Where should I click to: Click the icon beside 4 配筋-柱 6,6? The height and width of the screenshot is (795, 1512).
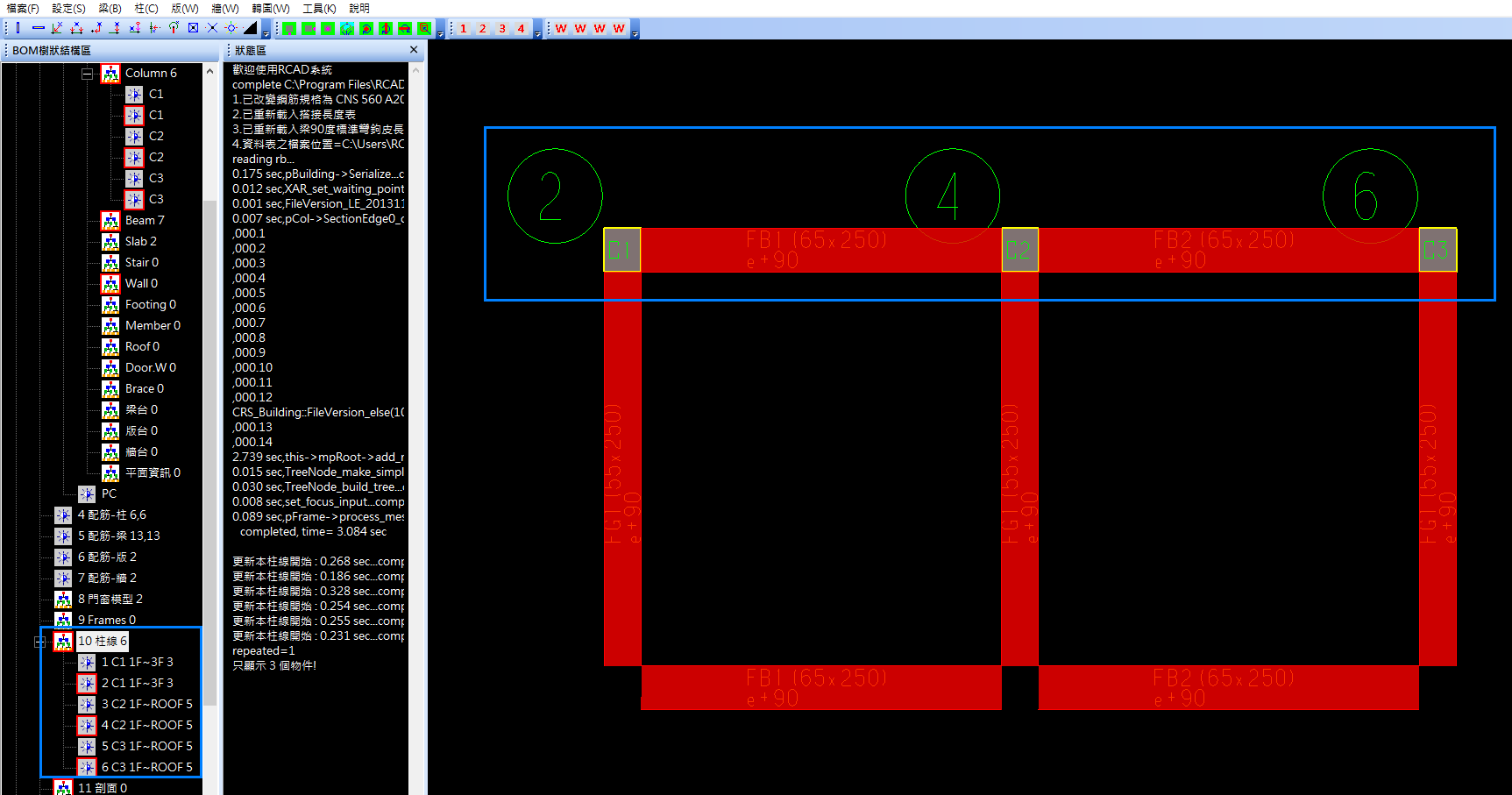pyautogui.click(x=63, y=515)
